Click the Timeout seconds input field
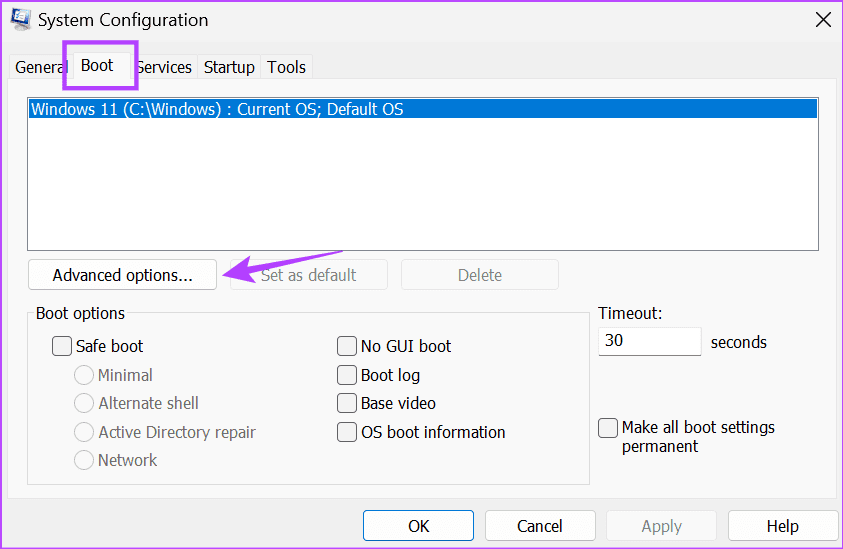The image size is (843, 549). [x=649, y=341]
